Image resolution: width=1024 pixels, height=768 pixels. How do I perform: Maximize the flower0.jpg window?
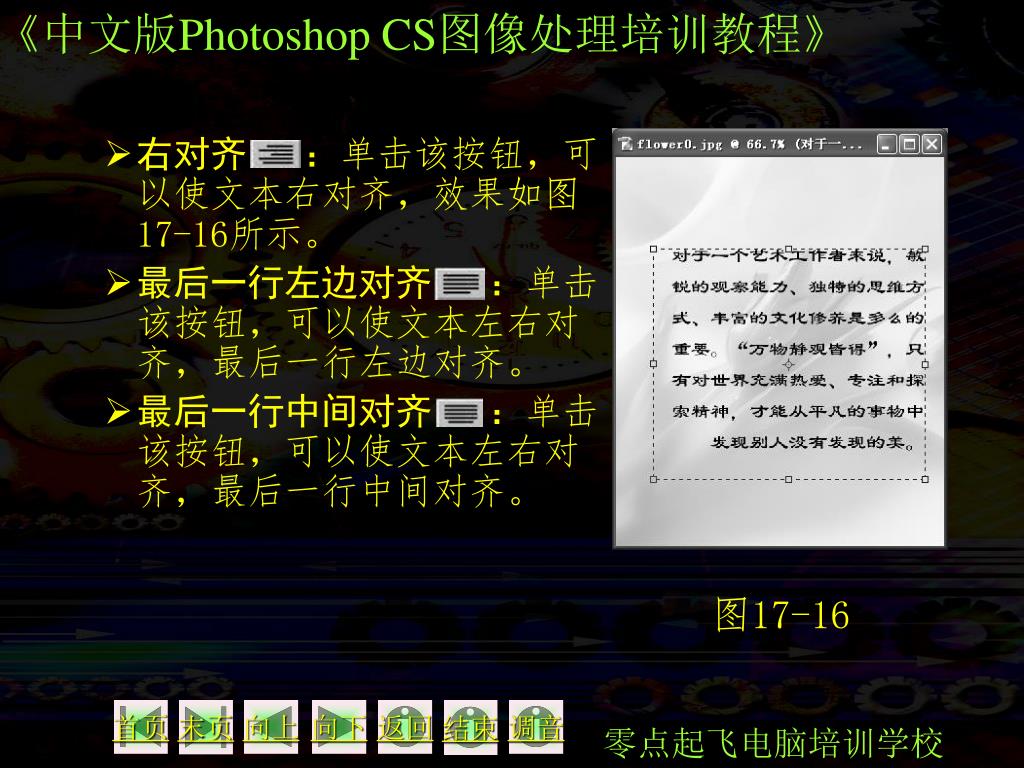tap(909, 144)
